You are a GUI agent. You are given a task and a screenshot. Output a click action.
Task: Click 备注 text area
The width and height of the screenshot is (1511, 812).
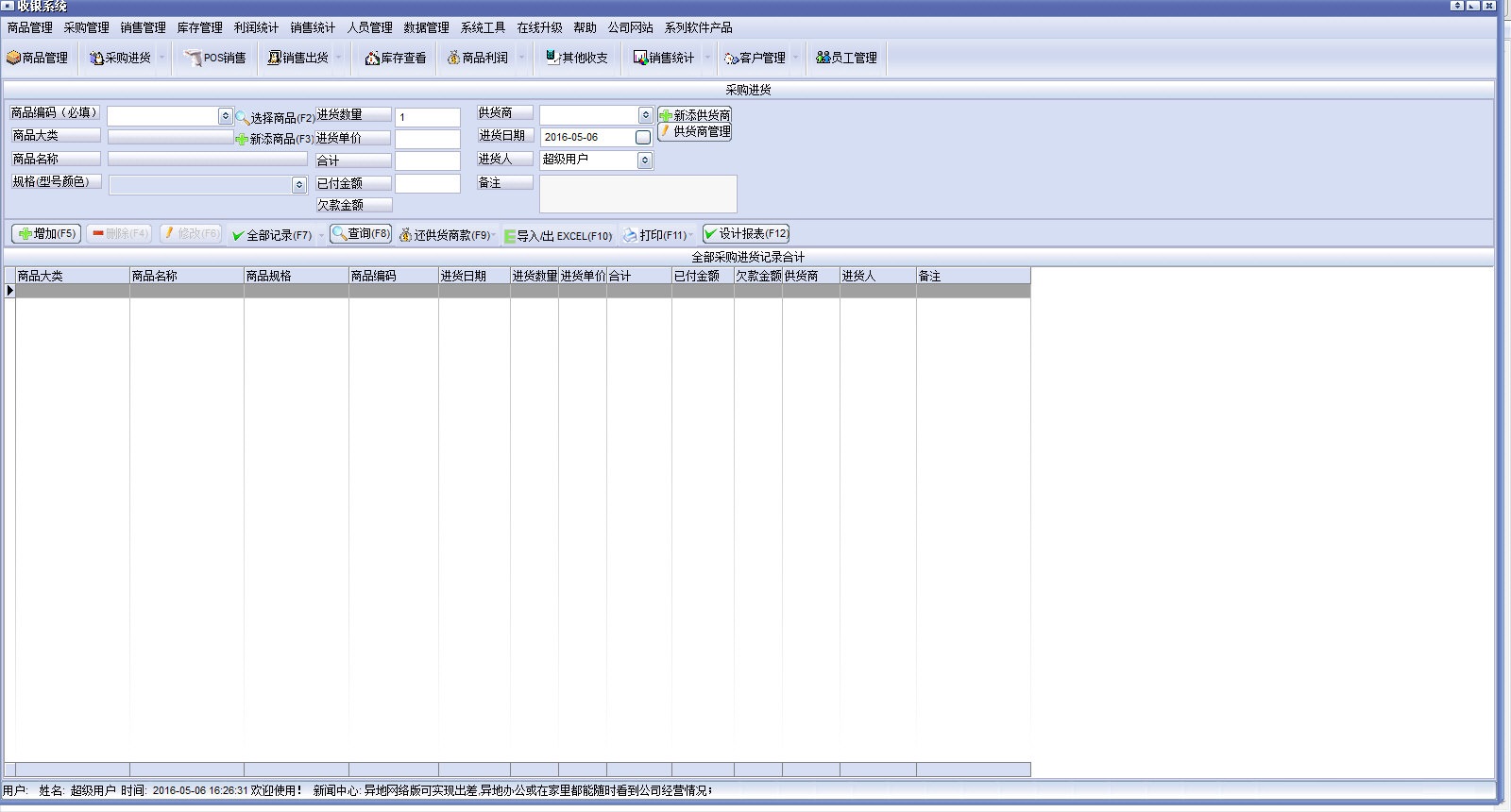[x=638, y=194]
